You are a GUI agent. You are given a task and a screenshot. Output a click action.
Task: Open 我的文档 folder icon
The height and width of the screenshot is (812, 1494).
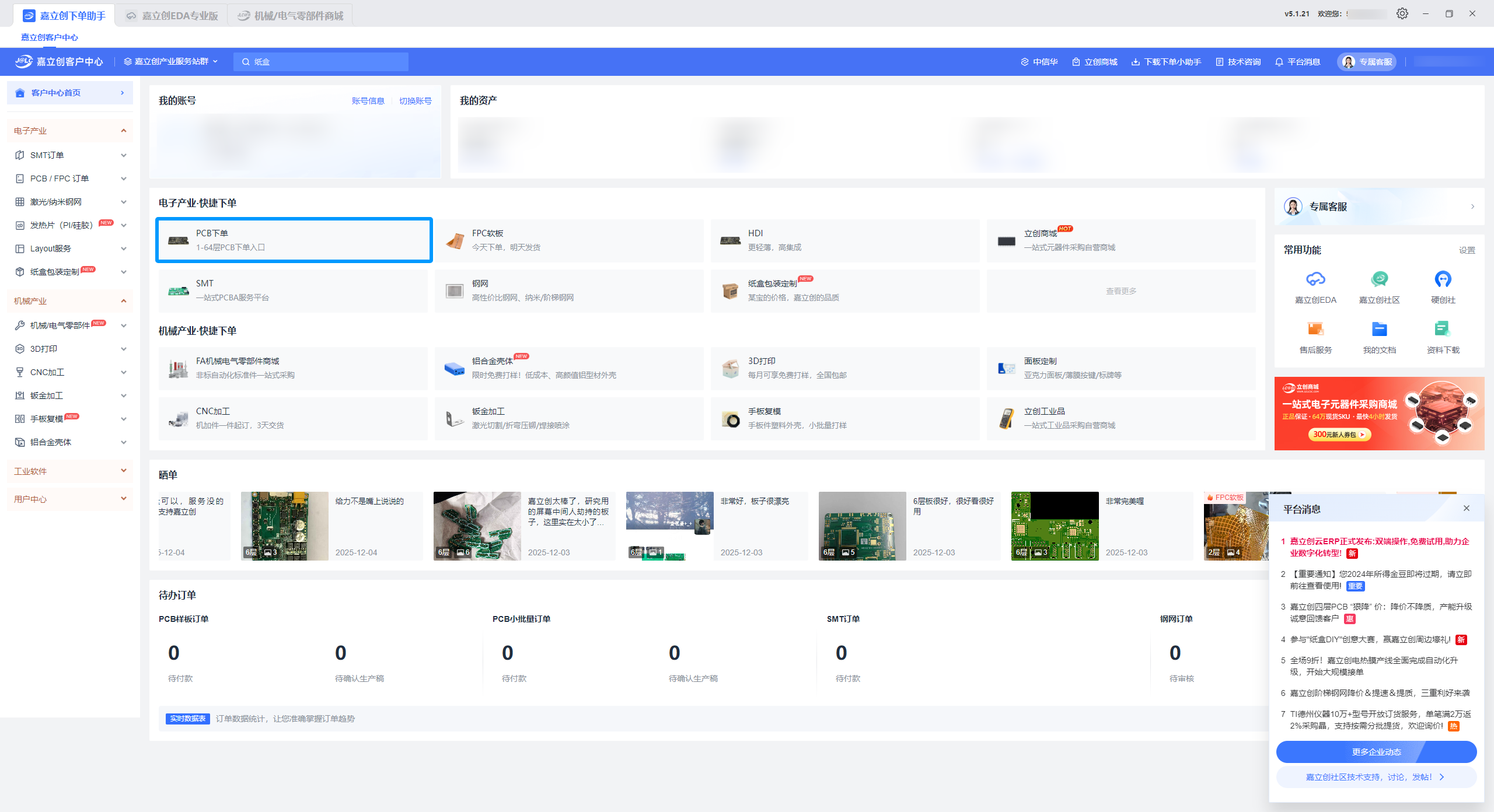coord(1379,330)
